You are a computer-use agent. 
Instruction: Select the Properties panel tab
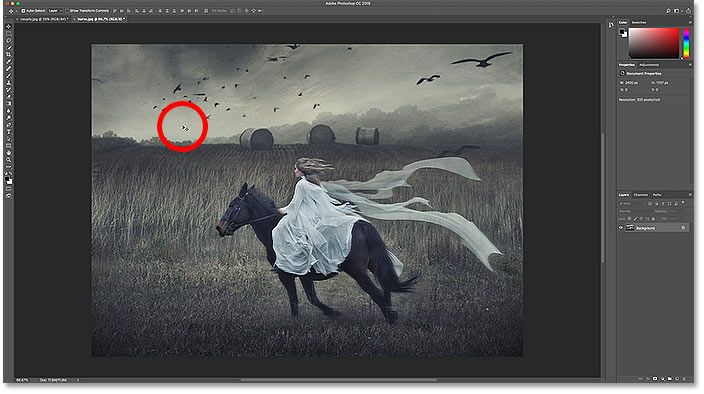[x=627, y=65]
